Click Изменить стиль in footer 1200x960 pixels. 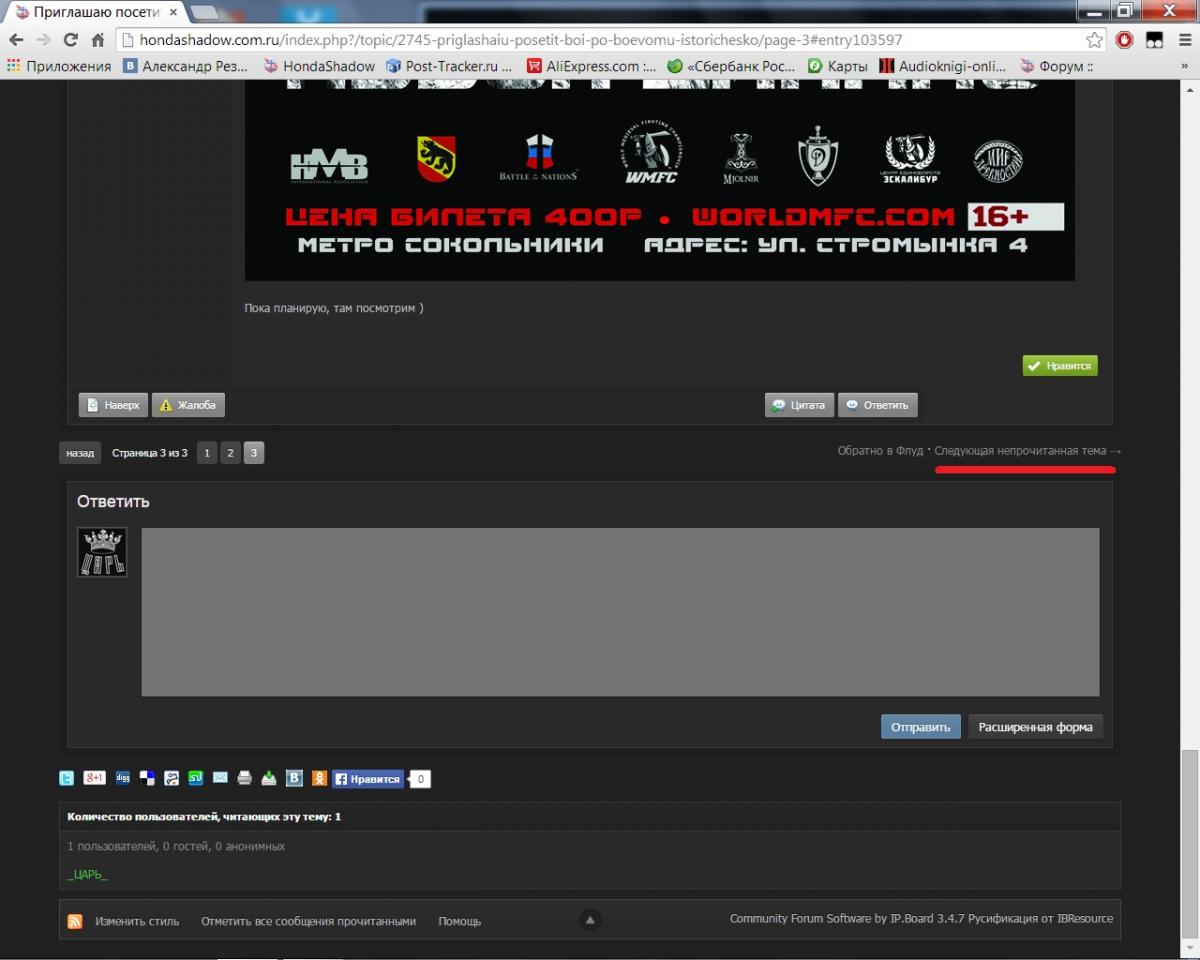[137, 921]
